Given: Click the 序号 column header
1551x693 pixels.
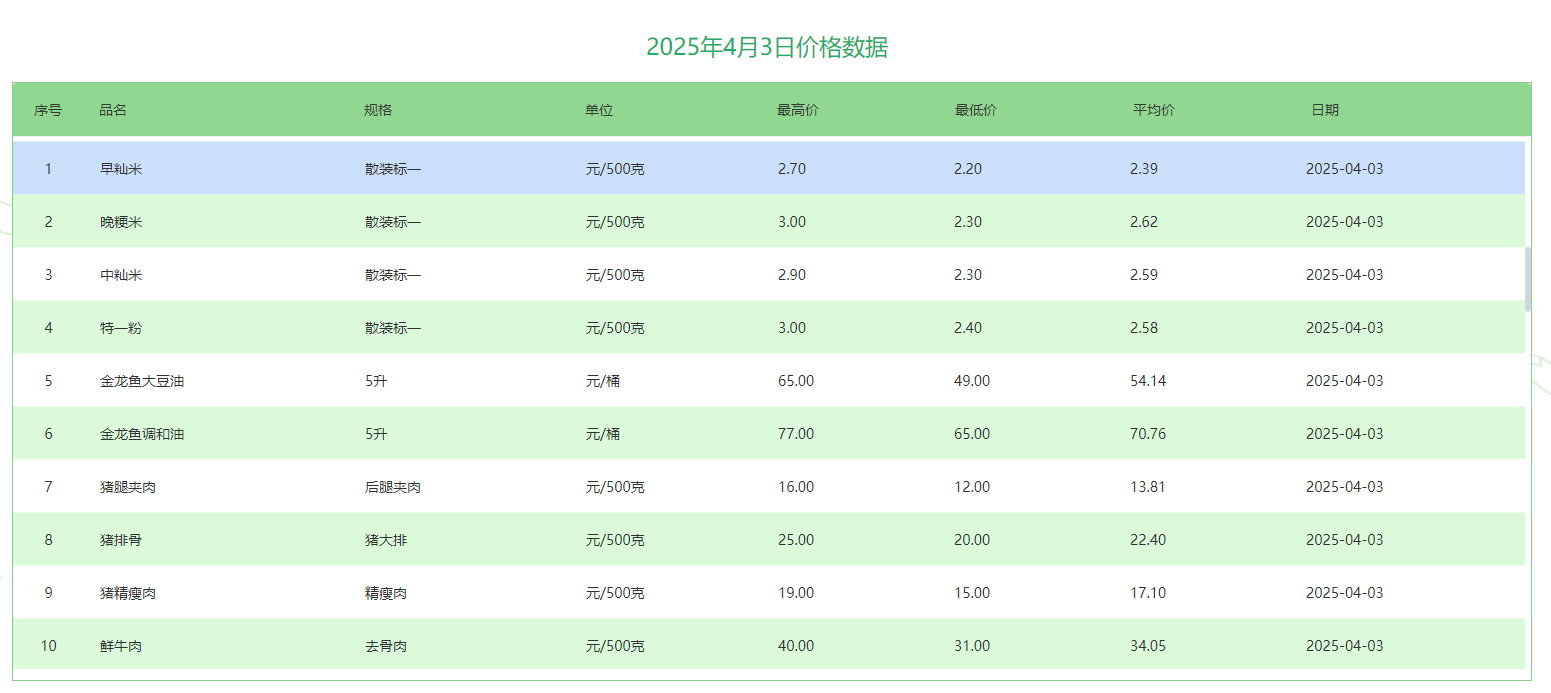Looking at the screenshot, I should tap(48, 110).
